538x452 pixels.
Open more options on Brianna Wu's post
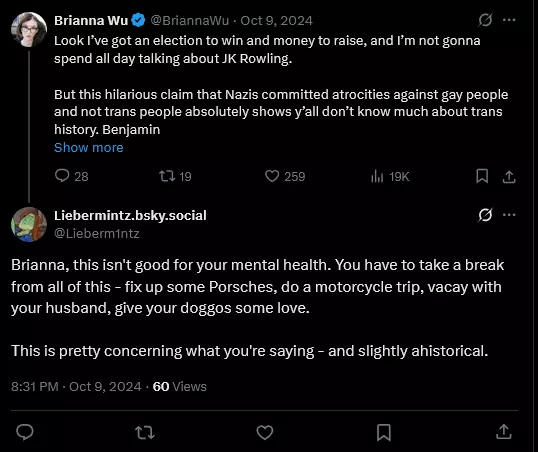[509, 20]
